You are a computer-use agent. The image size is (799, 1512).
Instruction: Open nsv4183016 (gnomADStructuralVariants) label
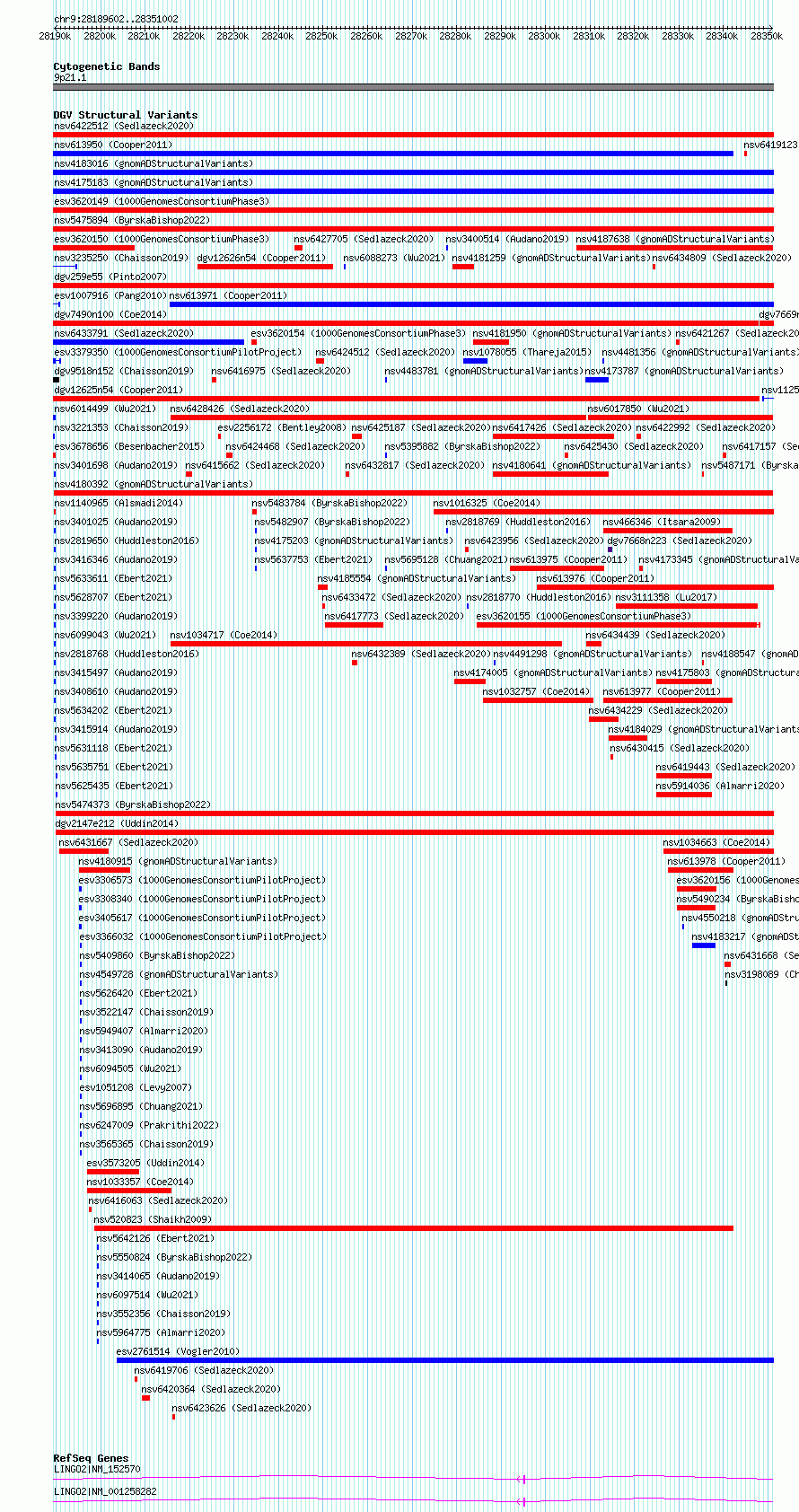click(154, 163)
